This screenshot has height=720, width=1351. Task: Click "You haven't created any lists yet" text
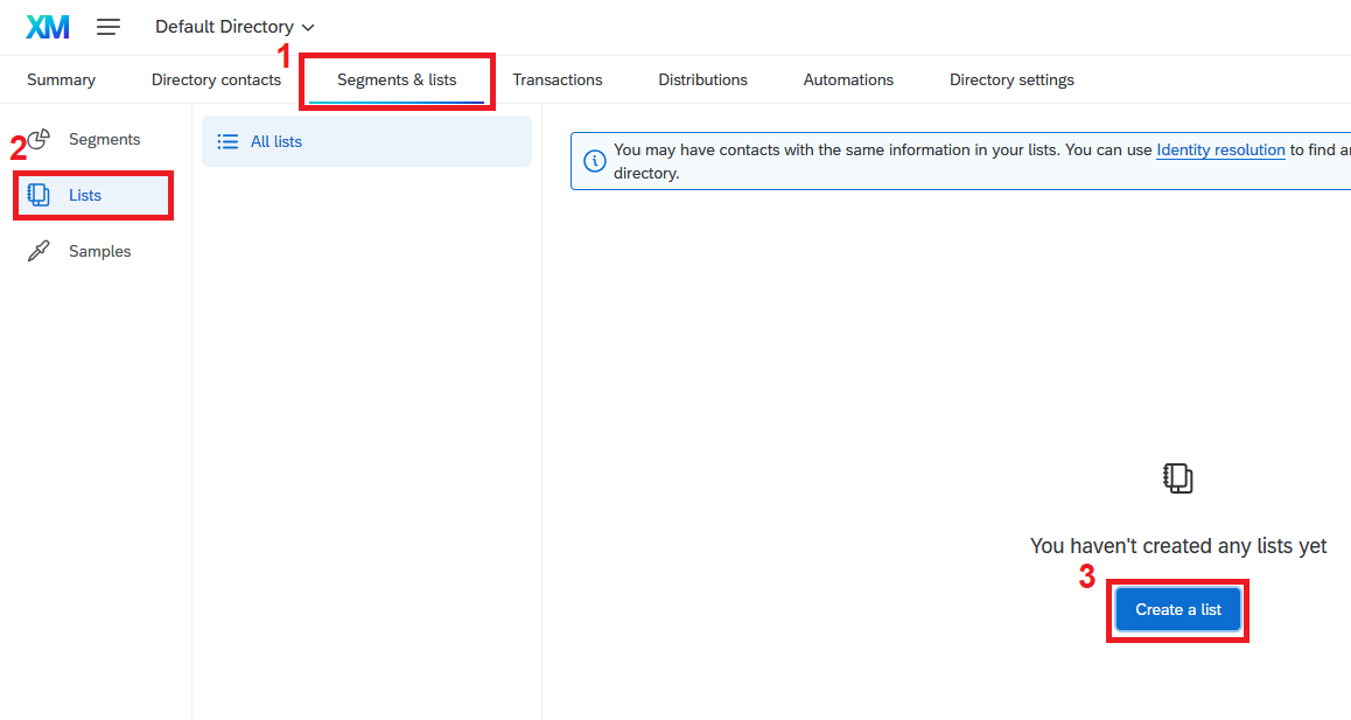tap(1178, 546)
